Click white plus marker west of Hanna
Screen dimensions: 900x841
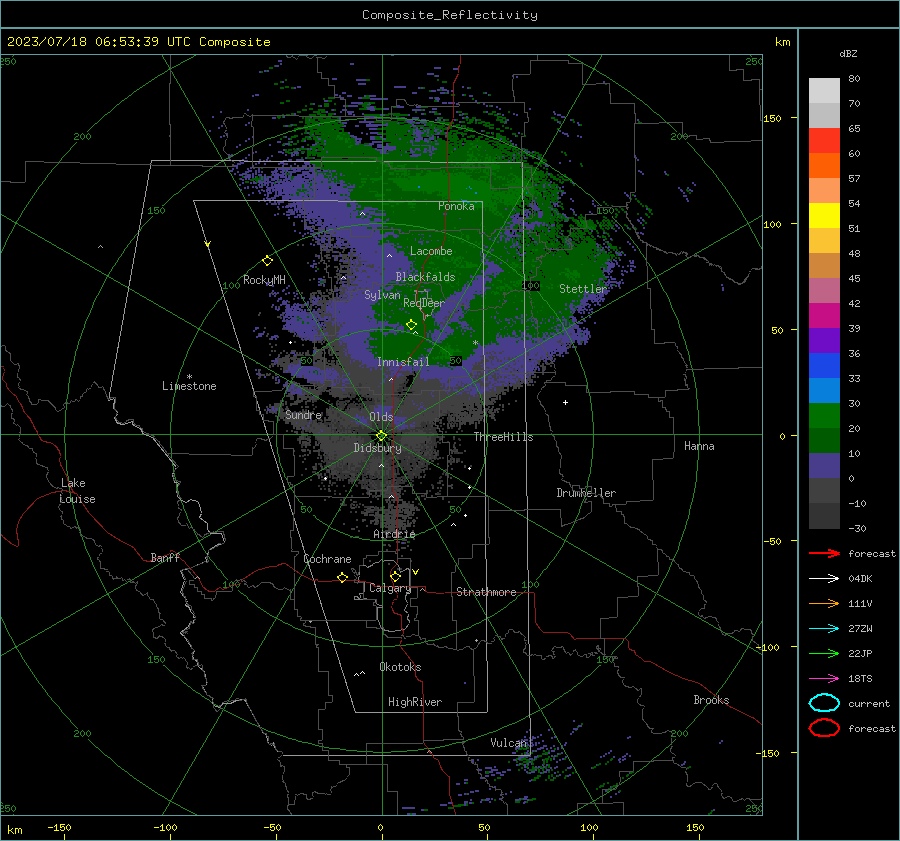[565, 402]
